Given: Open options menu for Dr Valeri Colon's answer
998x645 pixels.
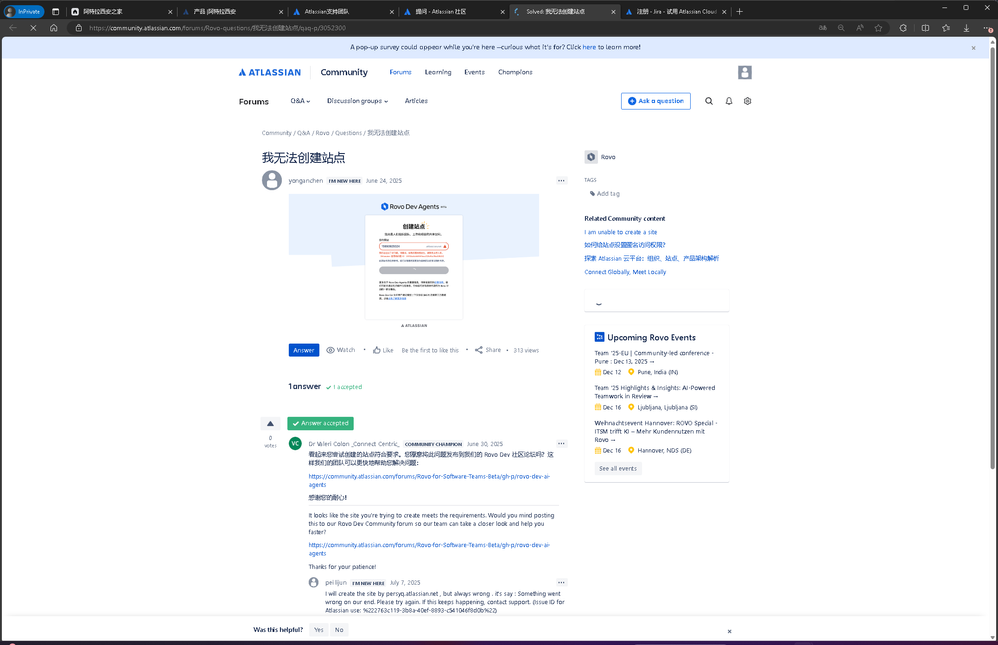Looking at the screenshot, I should pyautogui.click(x=561, y=444).
